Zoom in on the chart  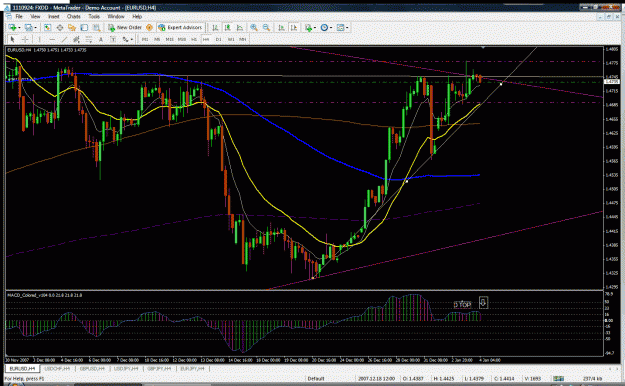pos(254,27)
